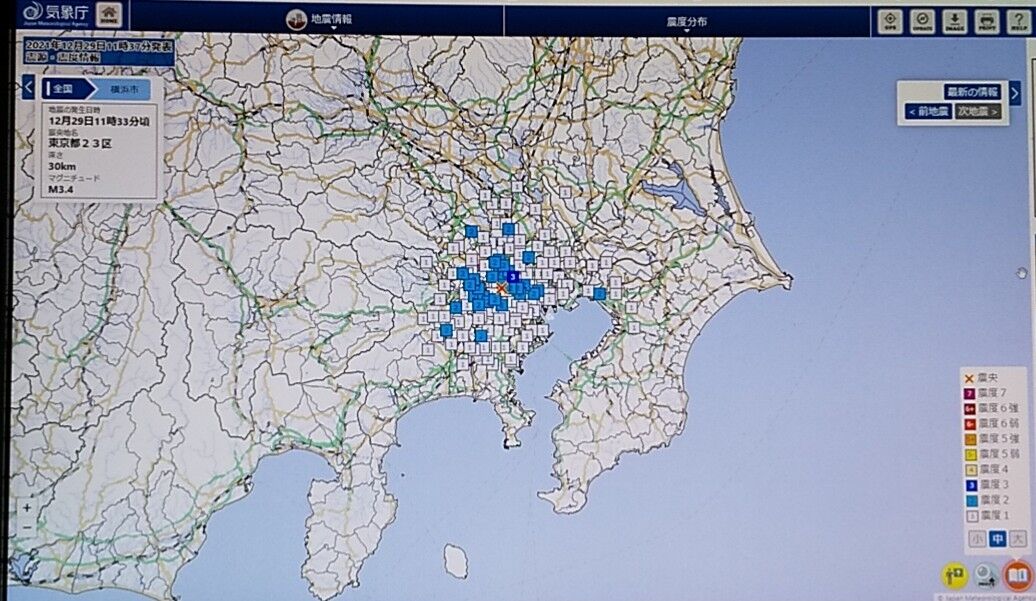Go to the HOME icon button

point(109,15)
